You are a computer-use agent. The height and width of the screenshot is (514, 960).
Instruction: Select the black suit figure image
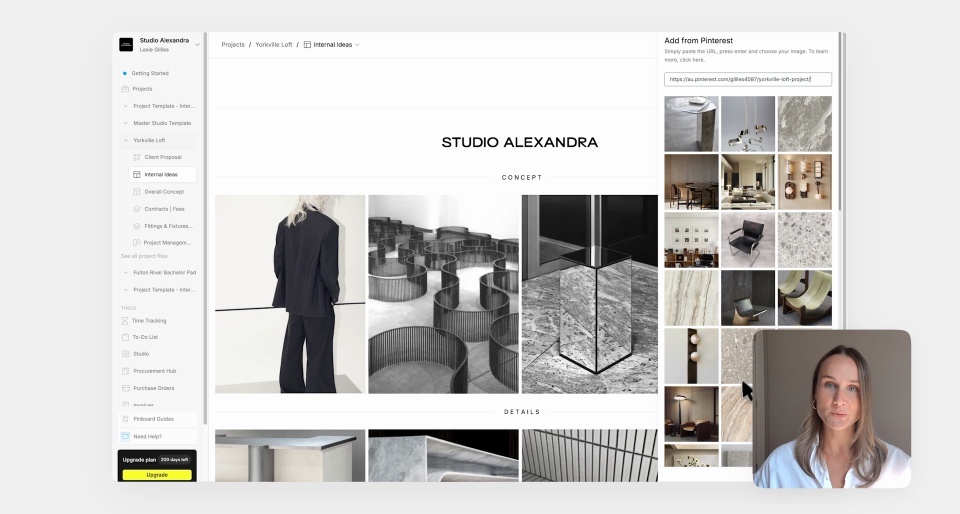(290, 294)
